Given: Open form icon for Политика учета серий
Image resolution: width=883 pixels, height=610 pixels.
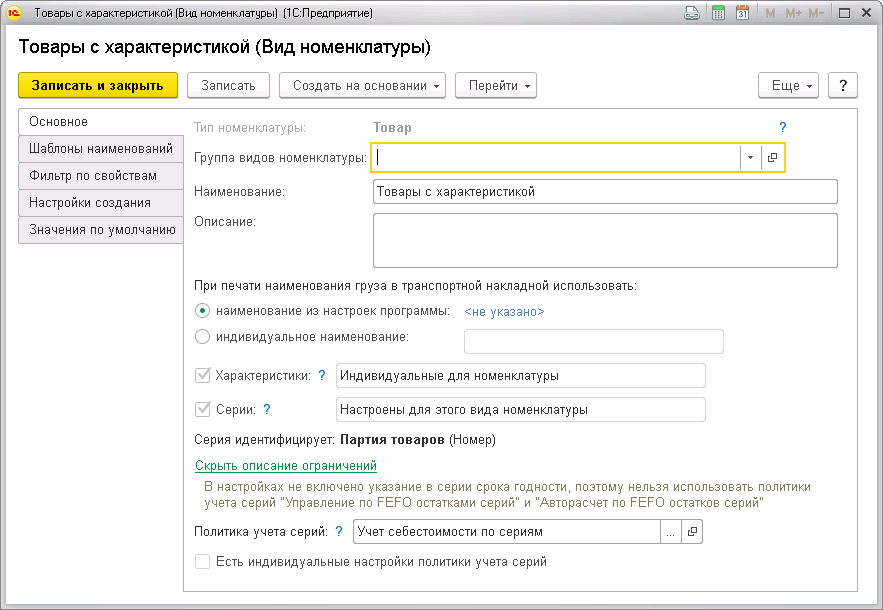Looking at the screenshot, I should point(691,532).
